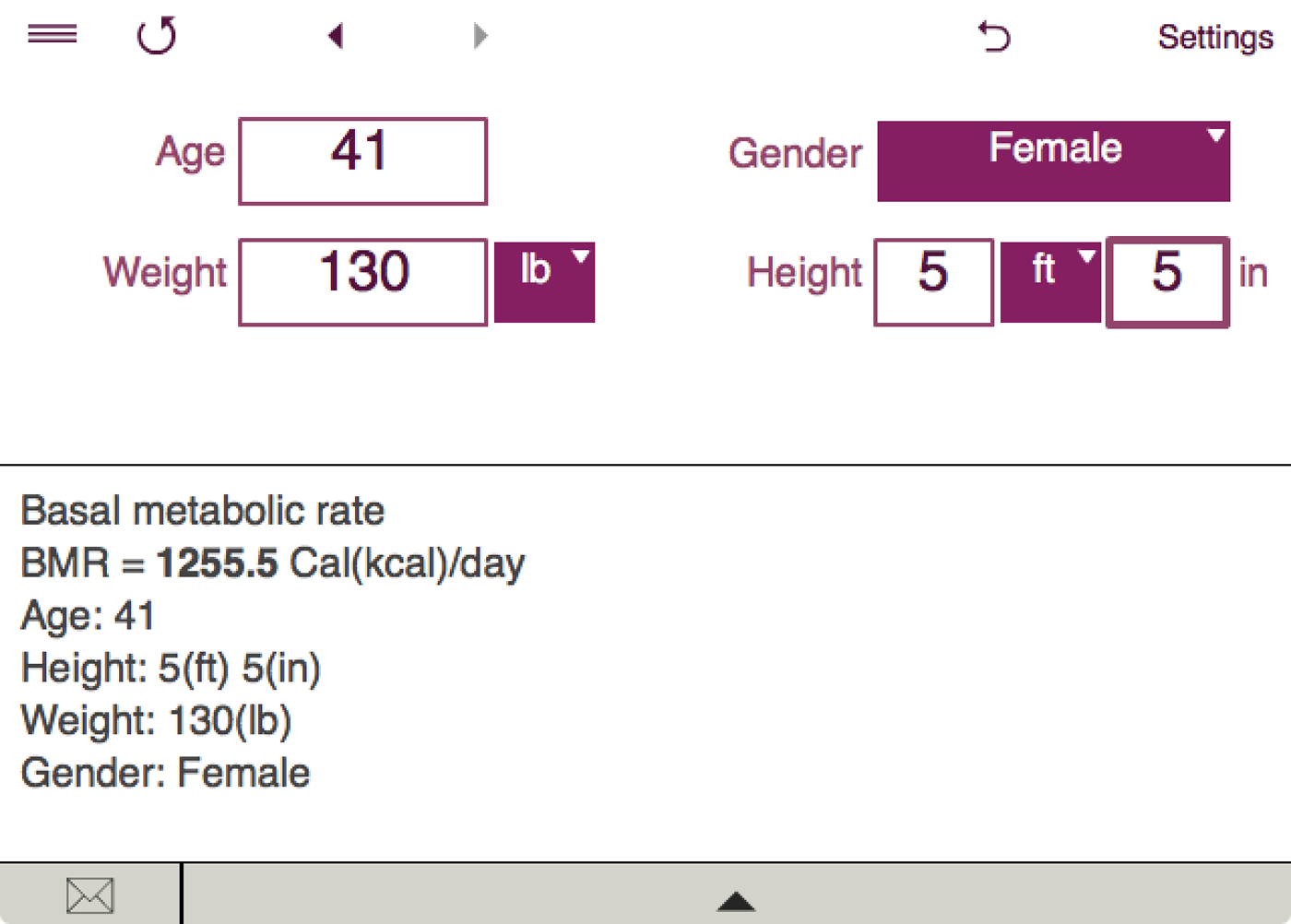Click the Weight: 130(lb) result line

[157, 720]
